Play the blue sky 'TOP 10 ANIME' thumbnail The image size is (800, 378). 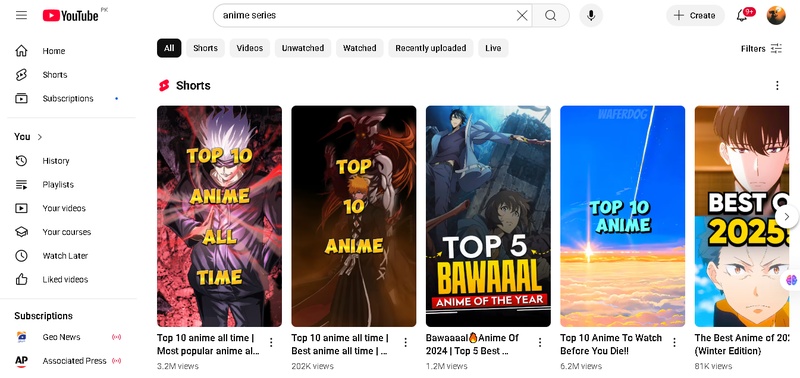pyautogui.click(x=622, y=216)
